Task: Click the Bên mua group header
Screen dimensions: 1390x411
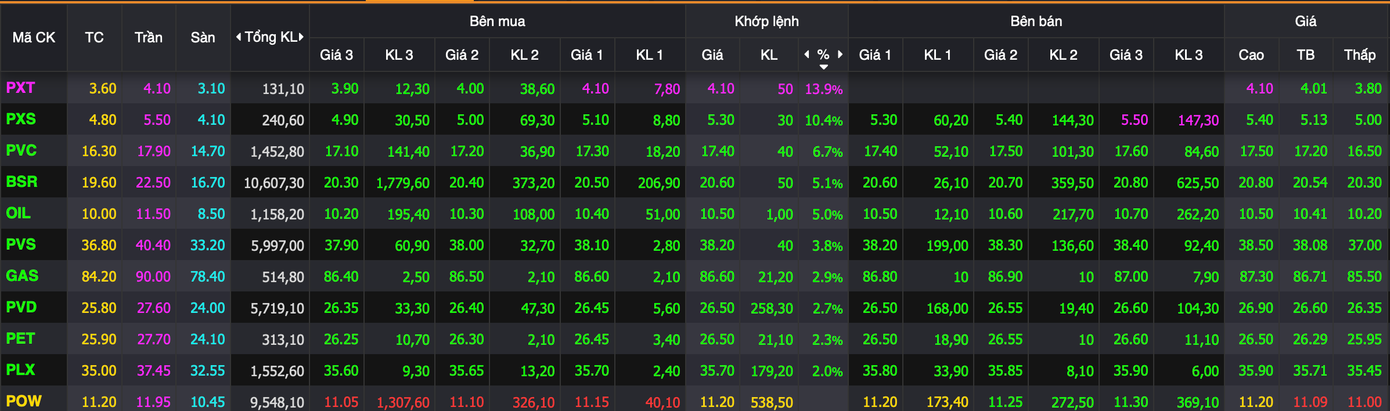Action: click(497, 20)
